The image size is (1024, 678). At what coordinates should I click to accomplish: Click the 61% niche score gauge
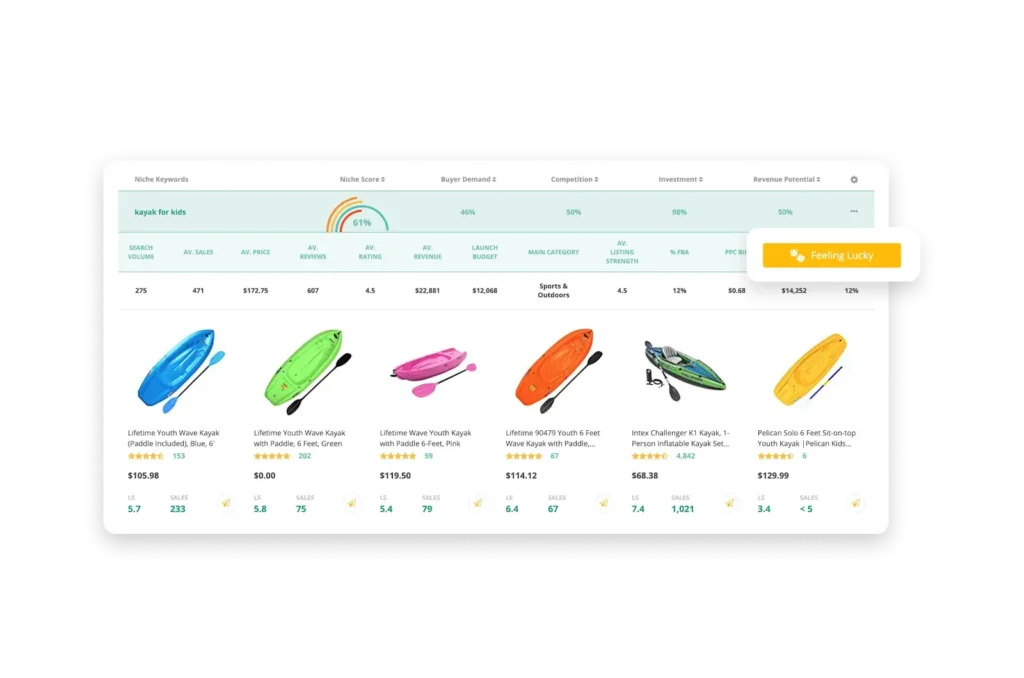pyautogui.click(x=357, y=215)
